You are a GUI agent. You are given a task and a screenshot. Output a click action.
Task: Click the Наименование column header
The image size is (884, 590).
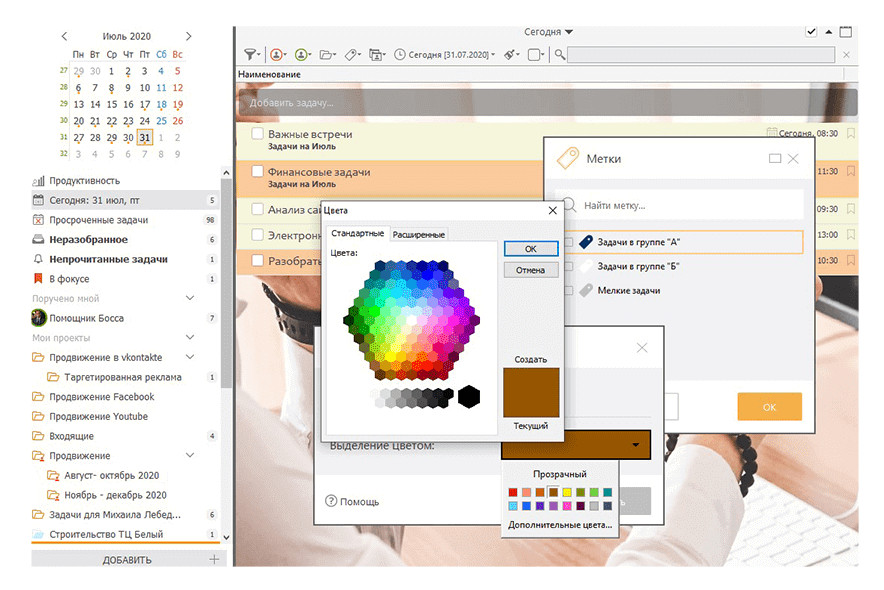pos(269,74)
